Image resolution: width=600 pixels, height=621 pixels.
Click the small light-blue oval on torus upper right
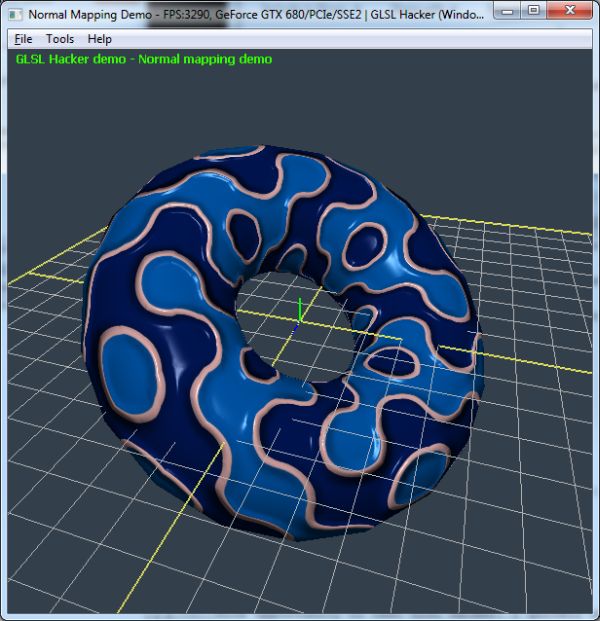click(366, 241)
